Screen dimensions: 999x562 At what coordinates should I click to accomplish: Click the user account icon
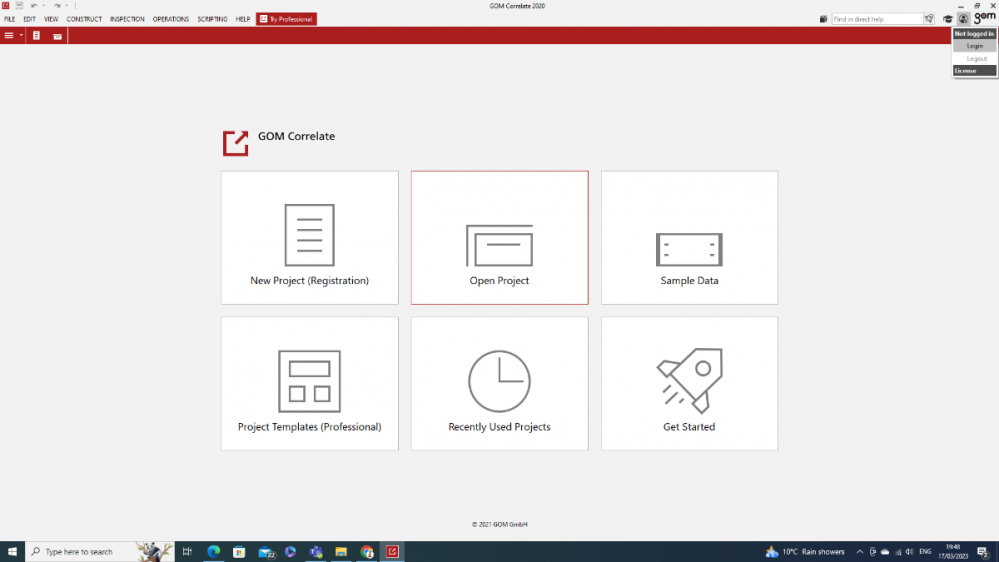(x=963, y=19)
